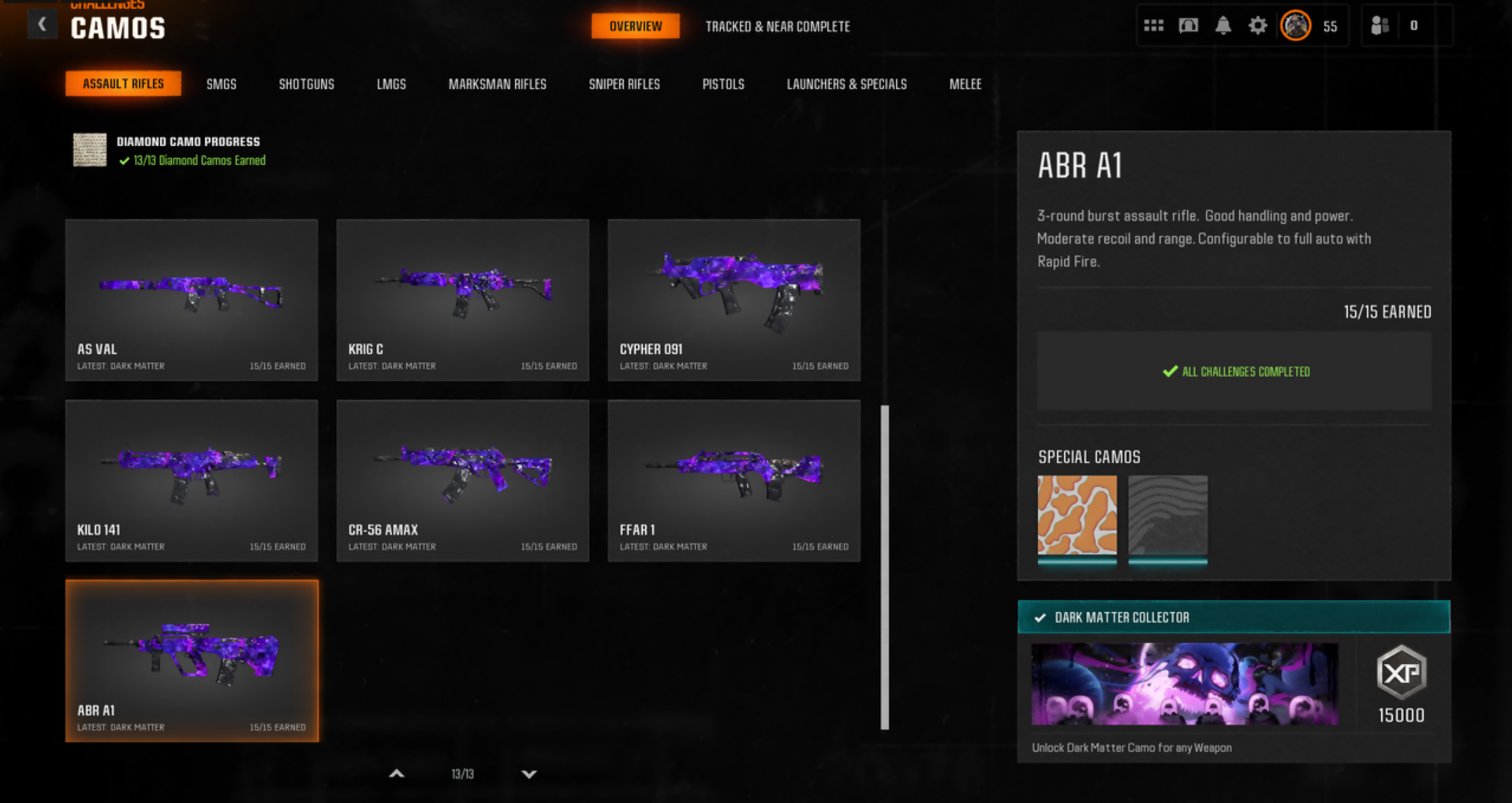Screen dimensions: 1512x803
Task: Click the 13/13 Diamond Camos Earned checkmark
Action: coord(124,161)
